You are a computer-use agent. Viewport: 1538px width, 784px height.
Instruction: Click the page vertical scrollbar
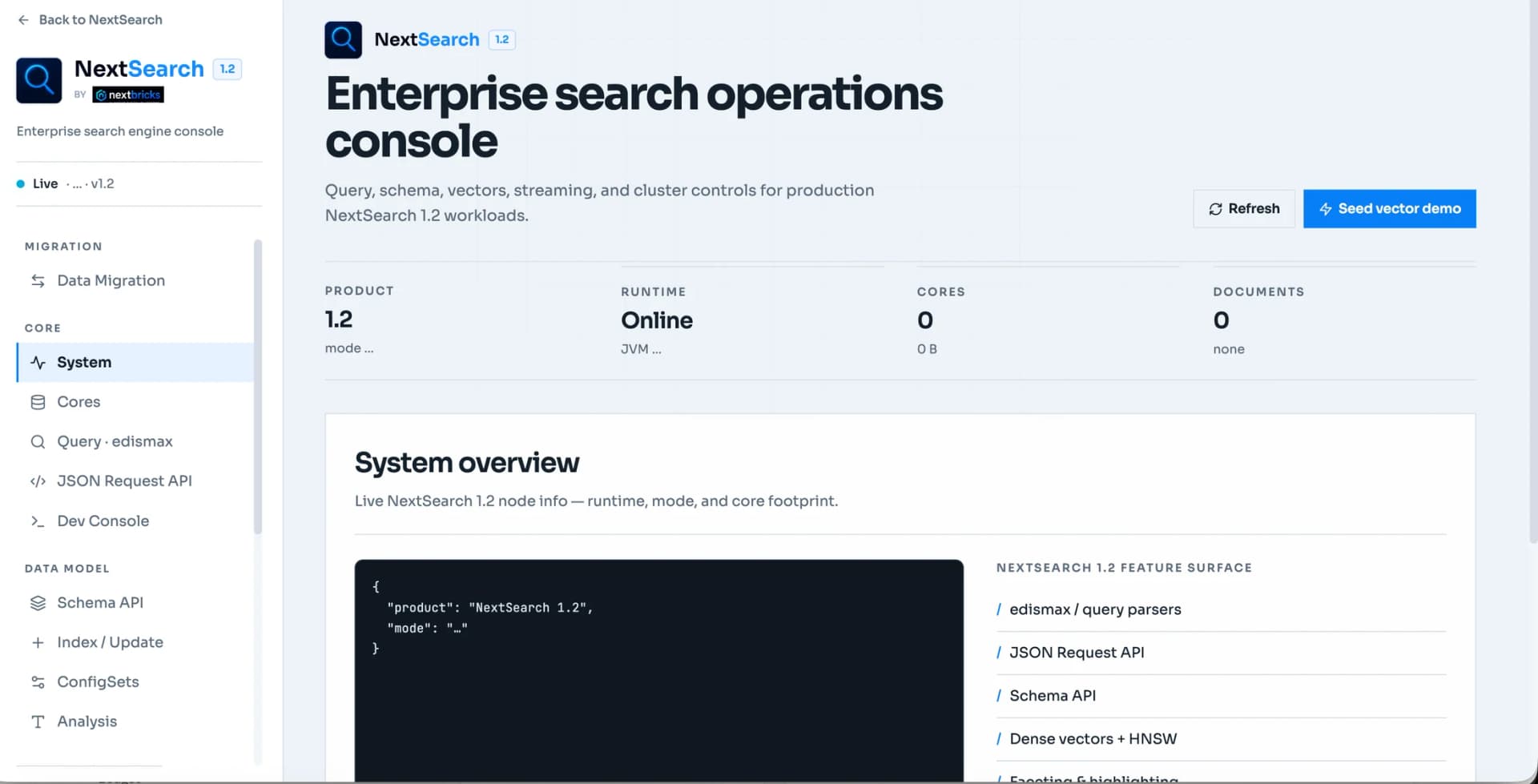click(x=1533, y=272)
